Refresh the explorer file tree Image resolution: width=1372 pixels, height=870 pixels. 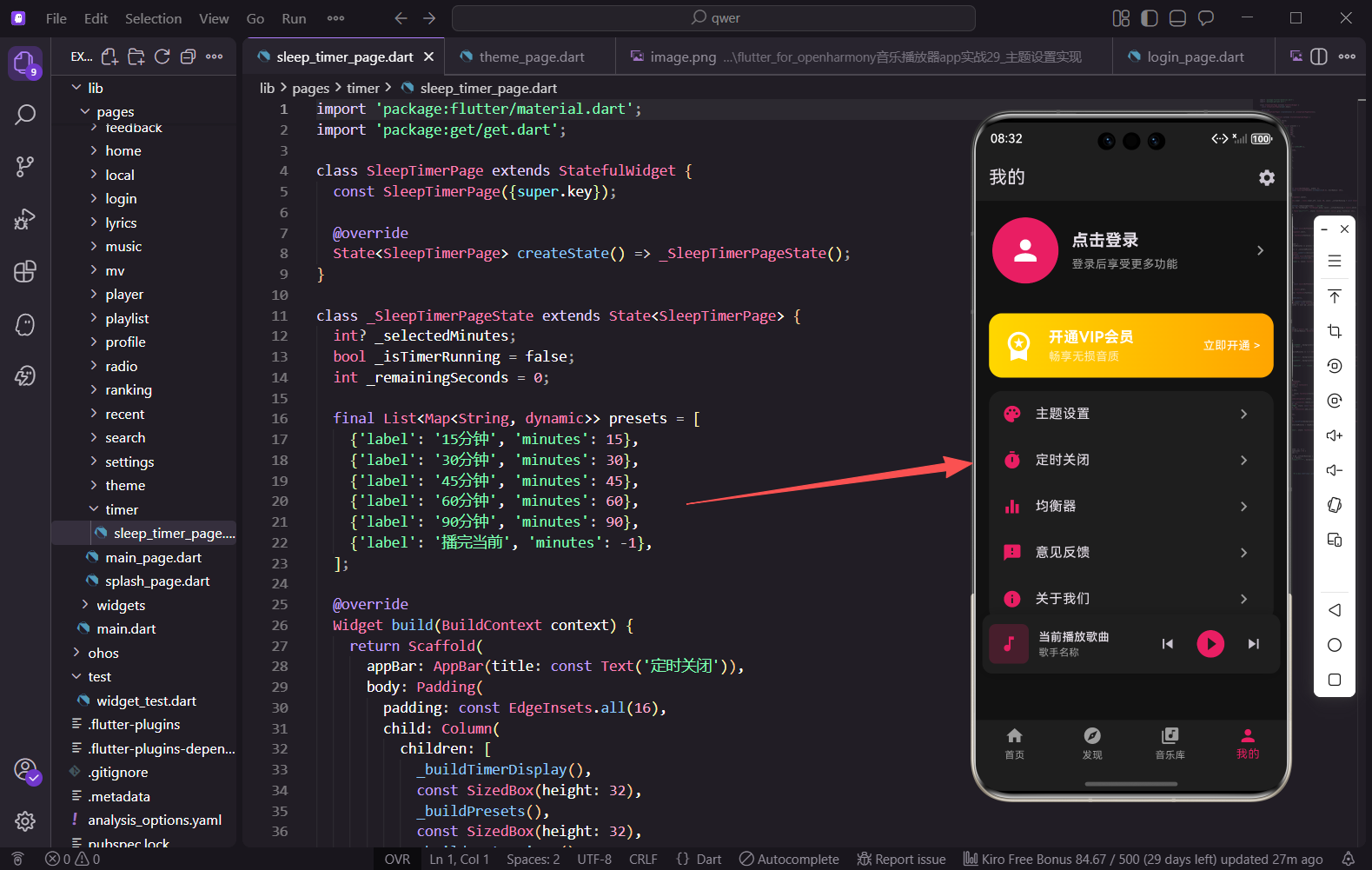pyautogui.click(x=162, y=56)
